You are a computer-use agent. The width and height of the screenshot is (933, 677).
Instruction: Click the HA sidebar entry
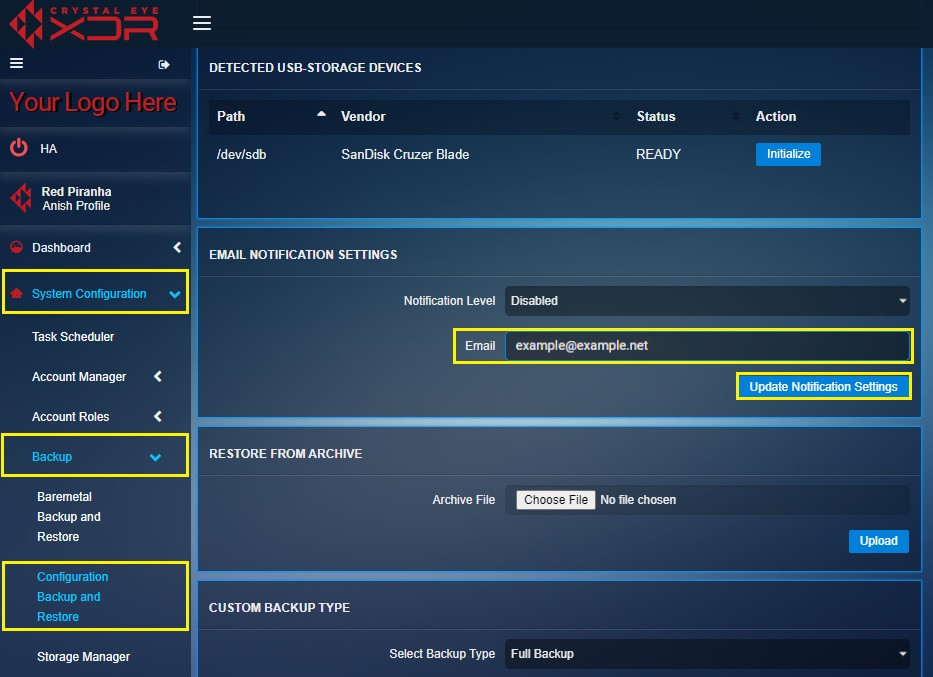(49, 149)
